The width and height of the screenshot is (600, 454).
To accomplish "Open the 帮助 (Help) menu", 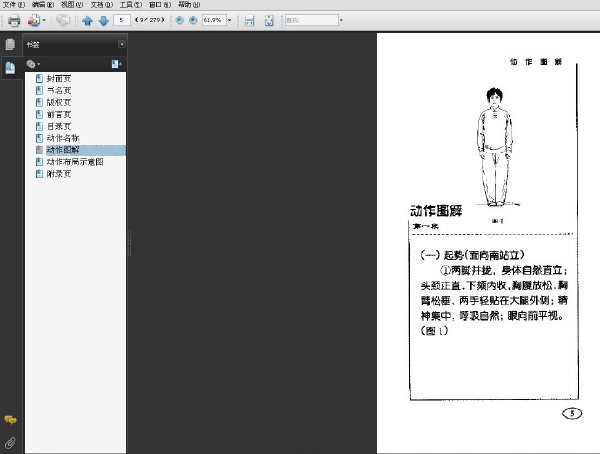I will coord(189,5).
